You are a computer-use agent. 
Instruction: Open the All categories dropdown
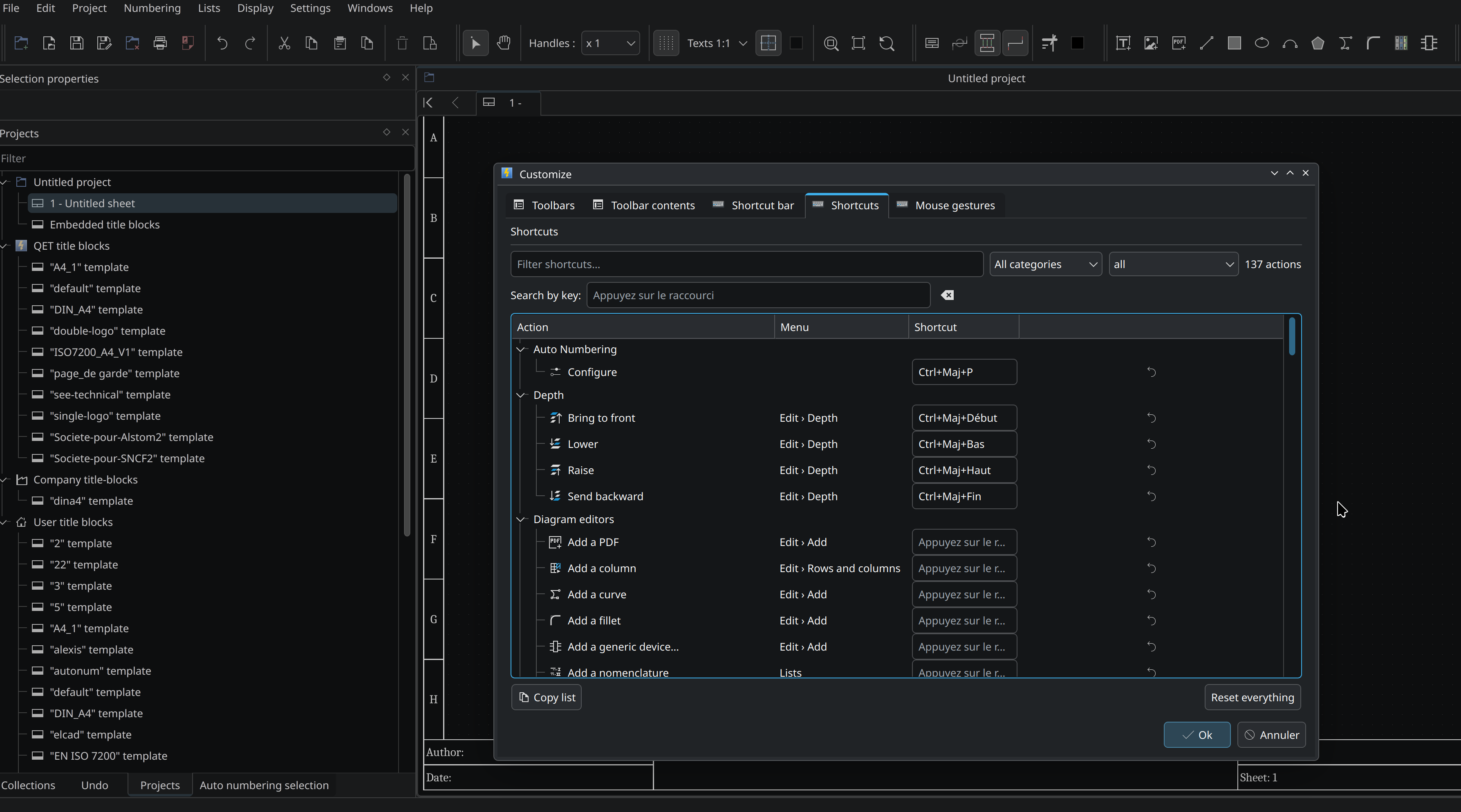(1045, 264)
